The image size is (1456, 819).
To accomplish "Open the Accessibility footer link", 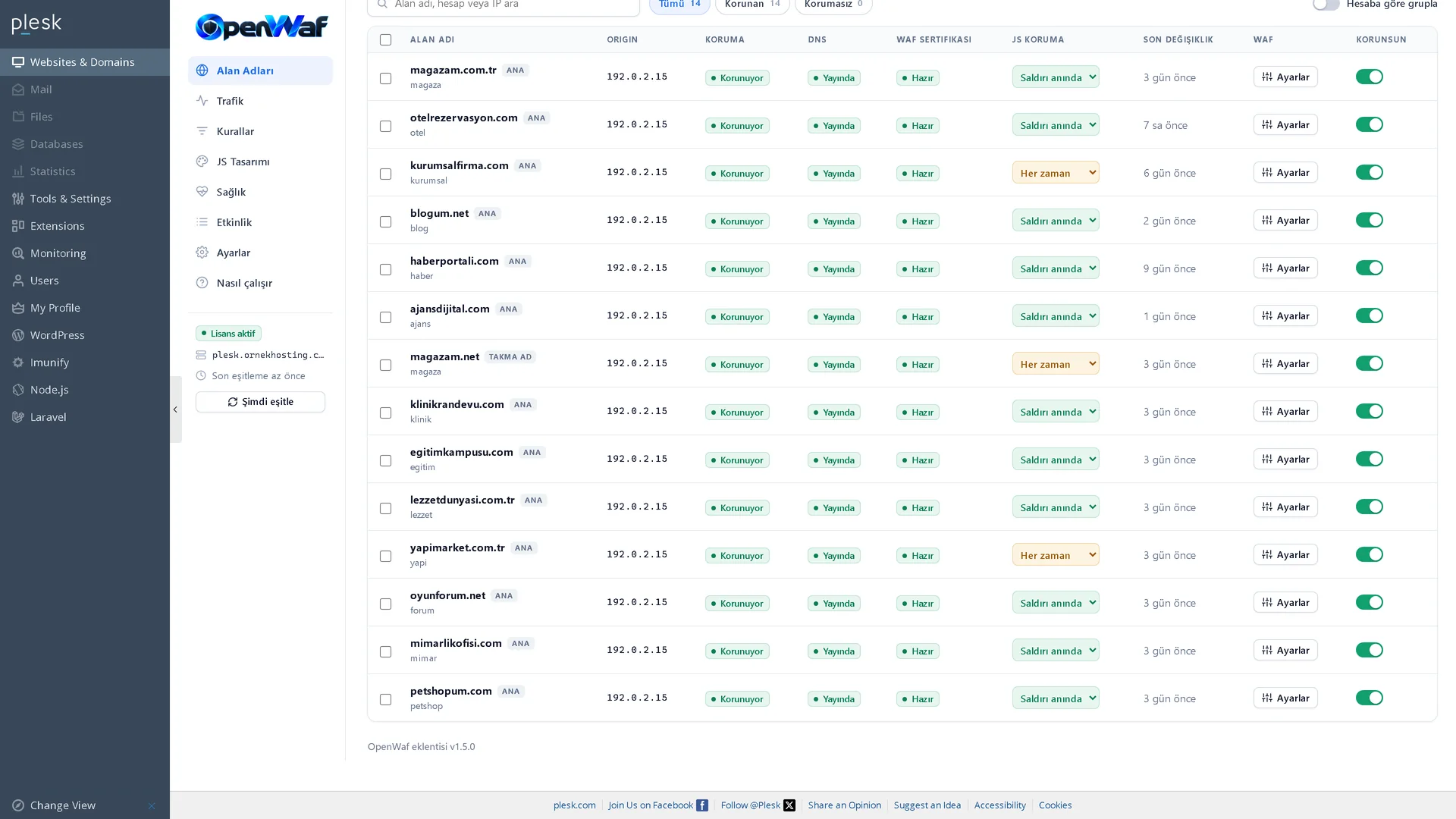I will pyautogui.click(x=999, y=805).
